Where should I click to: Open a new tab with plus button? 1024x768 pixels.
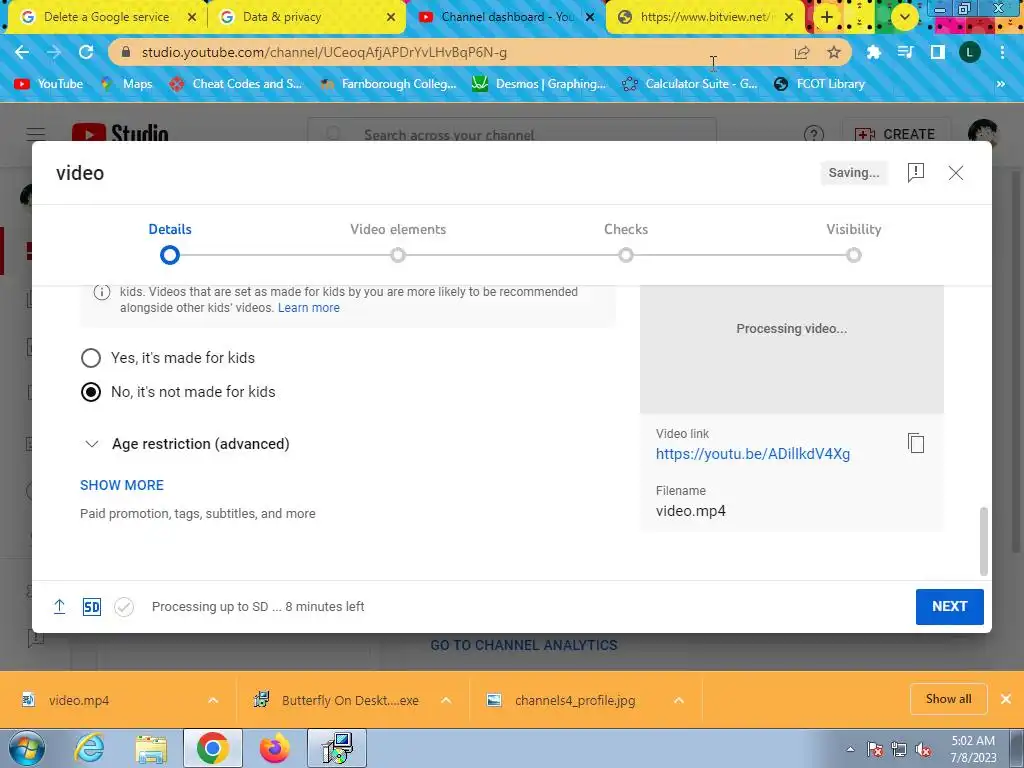[x=827, y=17]
